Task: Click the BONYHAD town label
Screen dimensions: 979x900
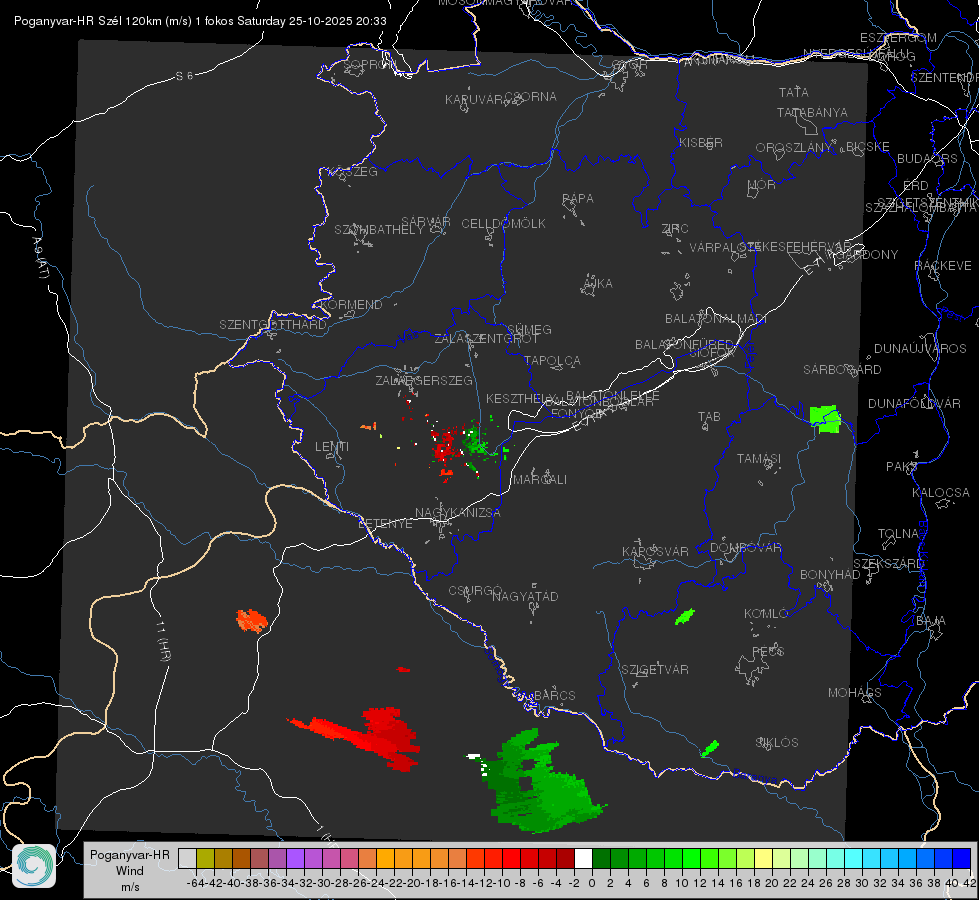Action: pos(830,575)
